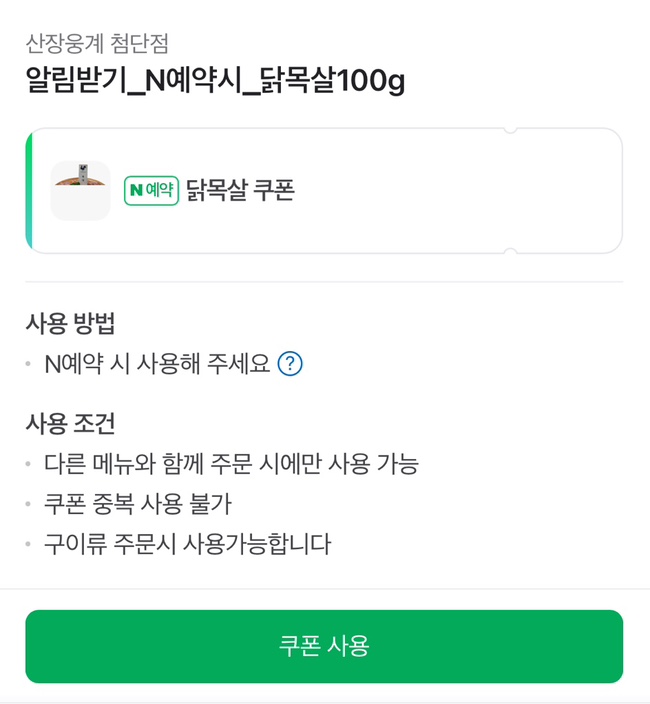This screenshot has height=704, width=650.
Task: Open the 산장웅계 첨단점 store name
Action: point(97,43)
